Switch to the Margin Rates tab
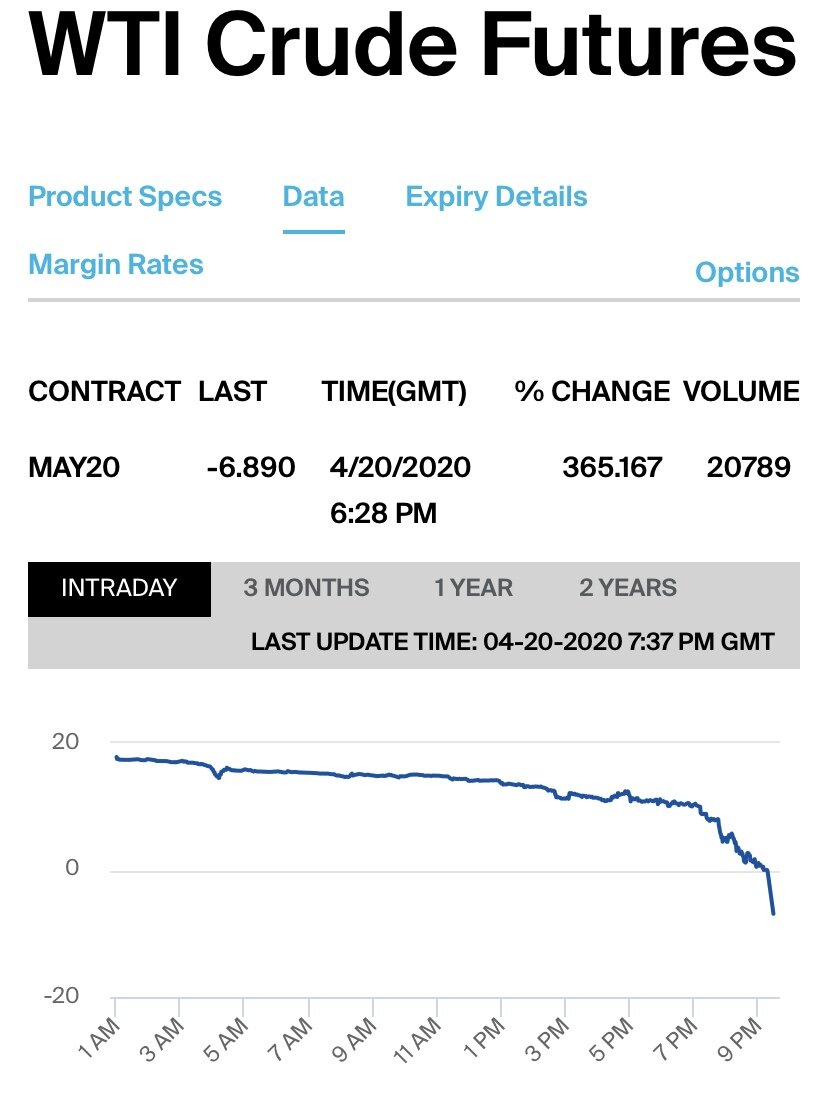The width and height of the screenshot is (828, 1101). point(116,265)
